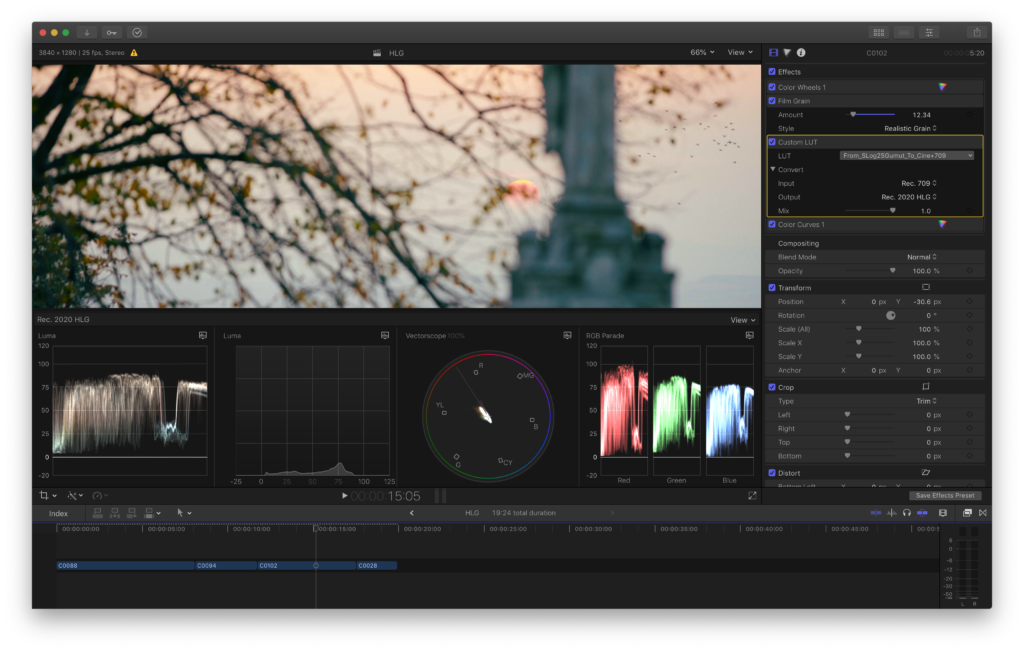The image size is (1024, 651).
Task: Click the Index button
Action: point(58,514)
